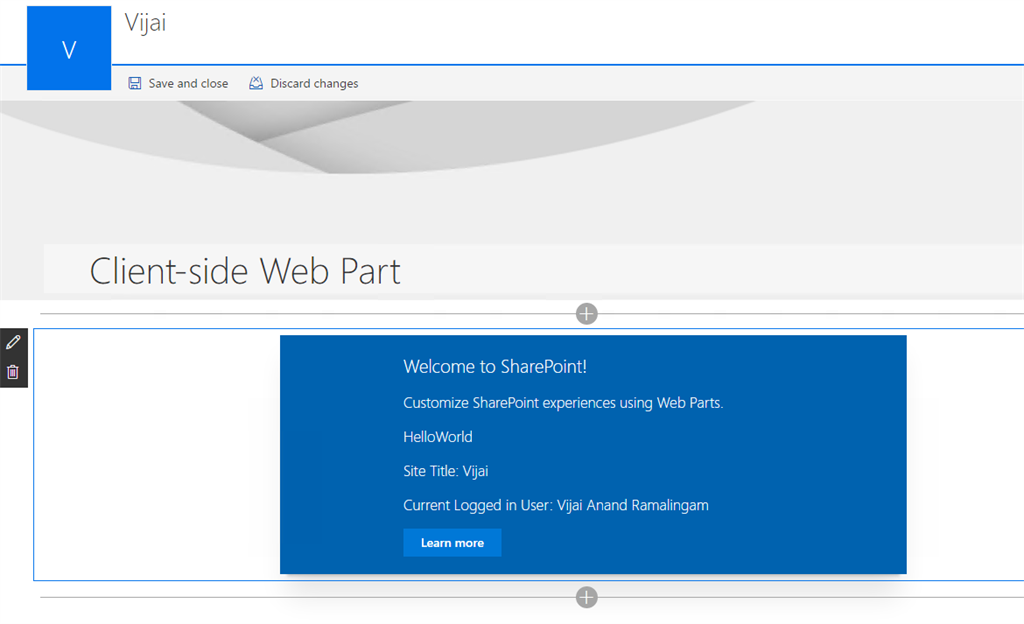Click the Welcome to SharePoint! heading
Screen dimensions: 1024x624
pyautogui.click(x=495, y=366)
